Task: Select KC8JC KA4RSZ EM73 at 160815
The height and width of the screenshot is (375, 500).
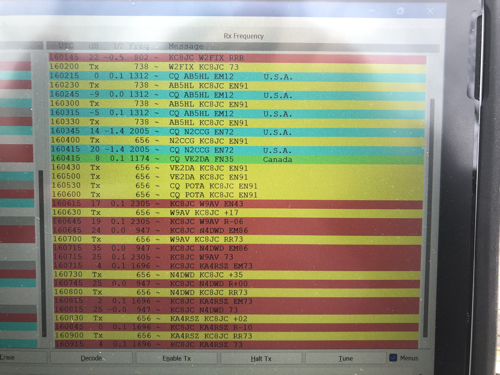Action: (x=237, y=301)
